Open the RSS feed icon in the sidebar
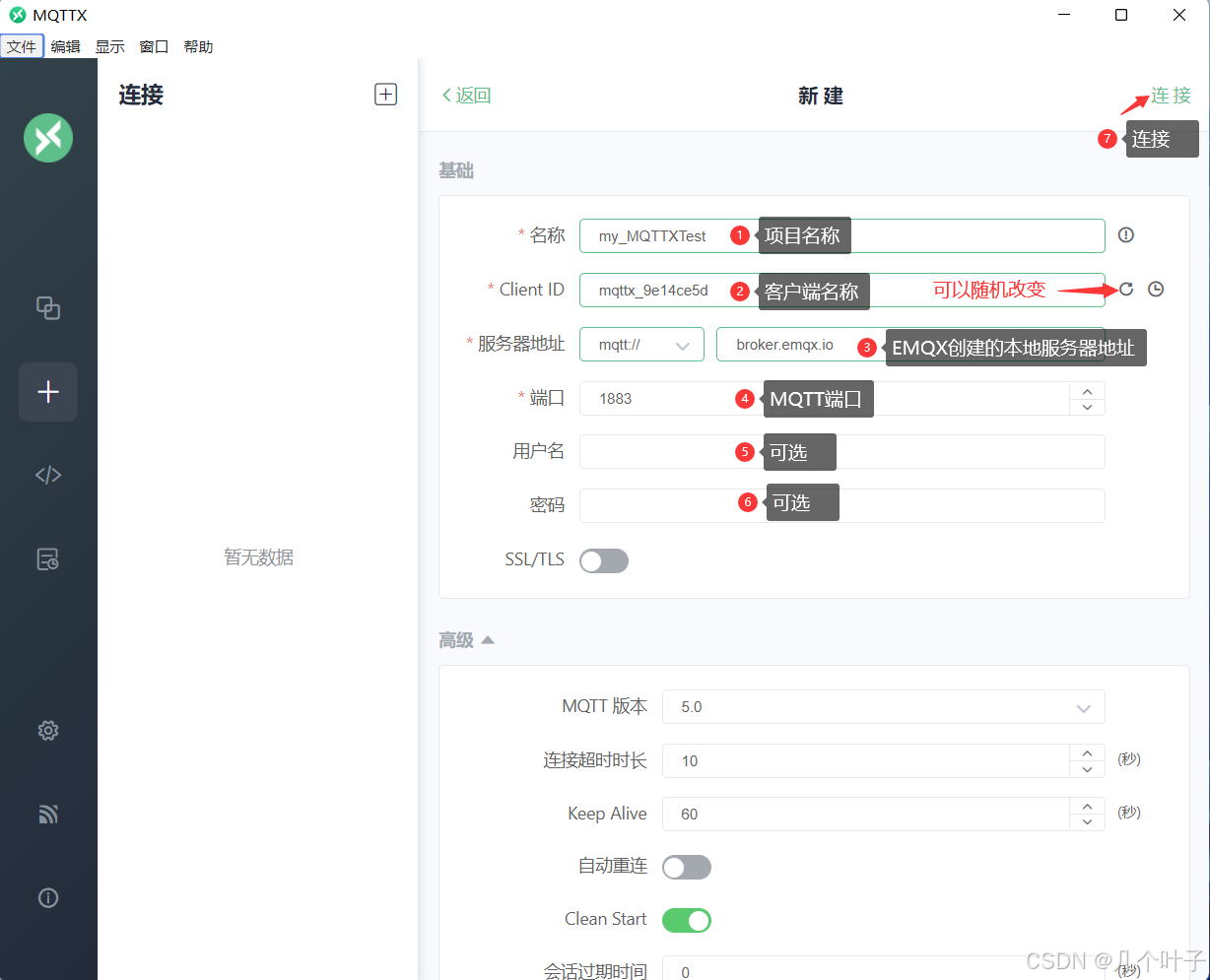The height and width of the screenshot is (980, 1210). [x=48, y=814]
